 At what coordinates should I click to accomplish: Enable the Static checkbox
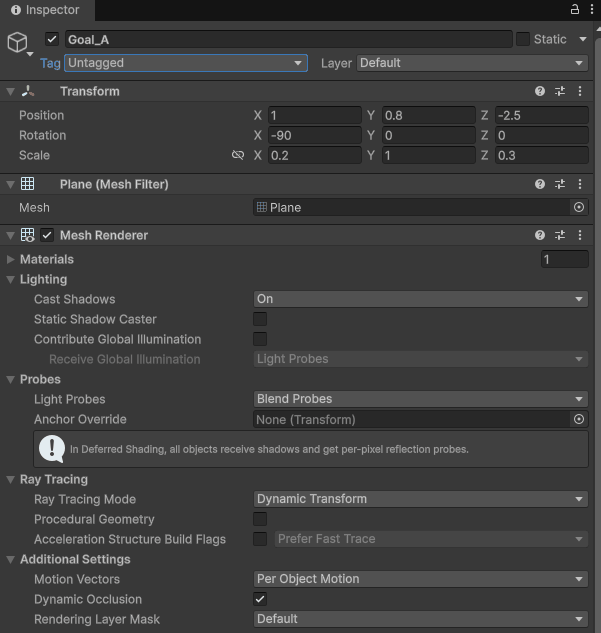tap(523, 39)
